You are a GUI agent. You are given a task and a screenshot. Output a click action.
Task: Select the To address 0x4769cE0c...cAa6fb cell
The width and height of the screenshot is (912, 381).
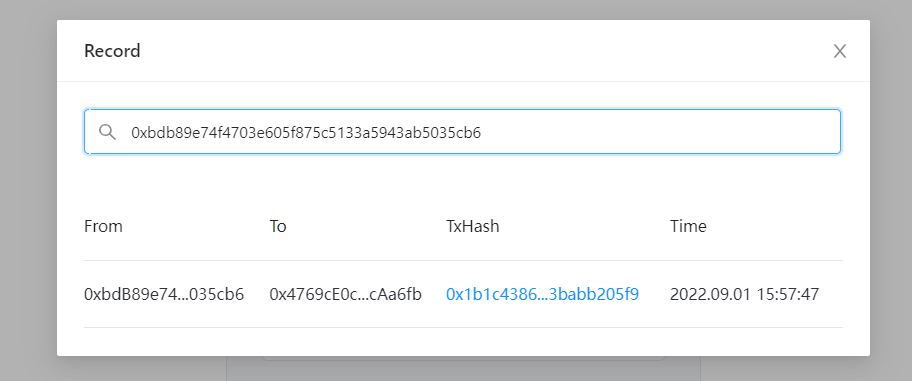click(345, 294)
